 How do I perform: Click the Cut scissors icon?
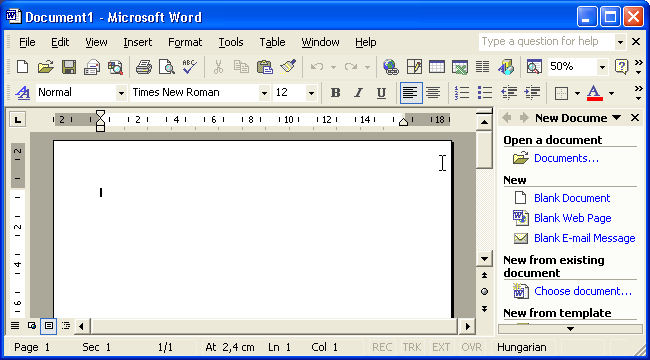coord(218,66)
